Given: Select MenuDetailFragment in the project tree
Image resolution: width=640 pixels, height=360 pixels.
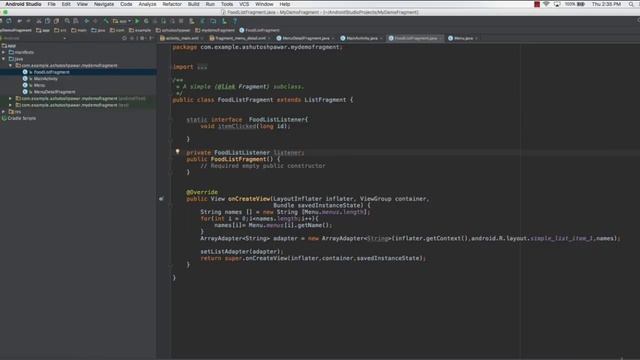Looking at the screenshot, I should tap(54, 92).
